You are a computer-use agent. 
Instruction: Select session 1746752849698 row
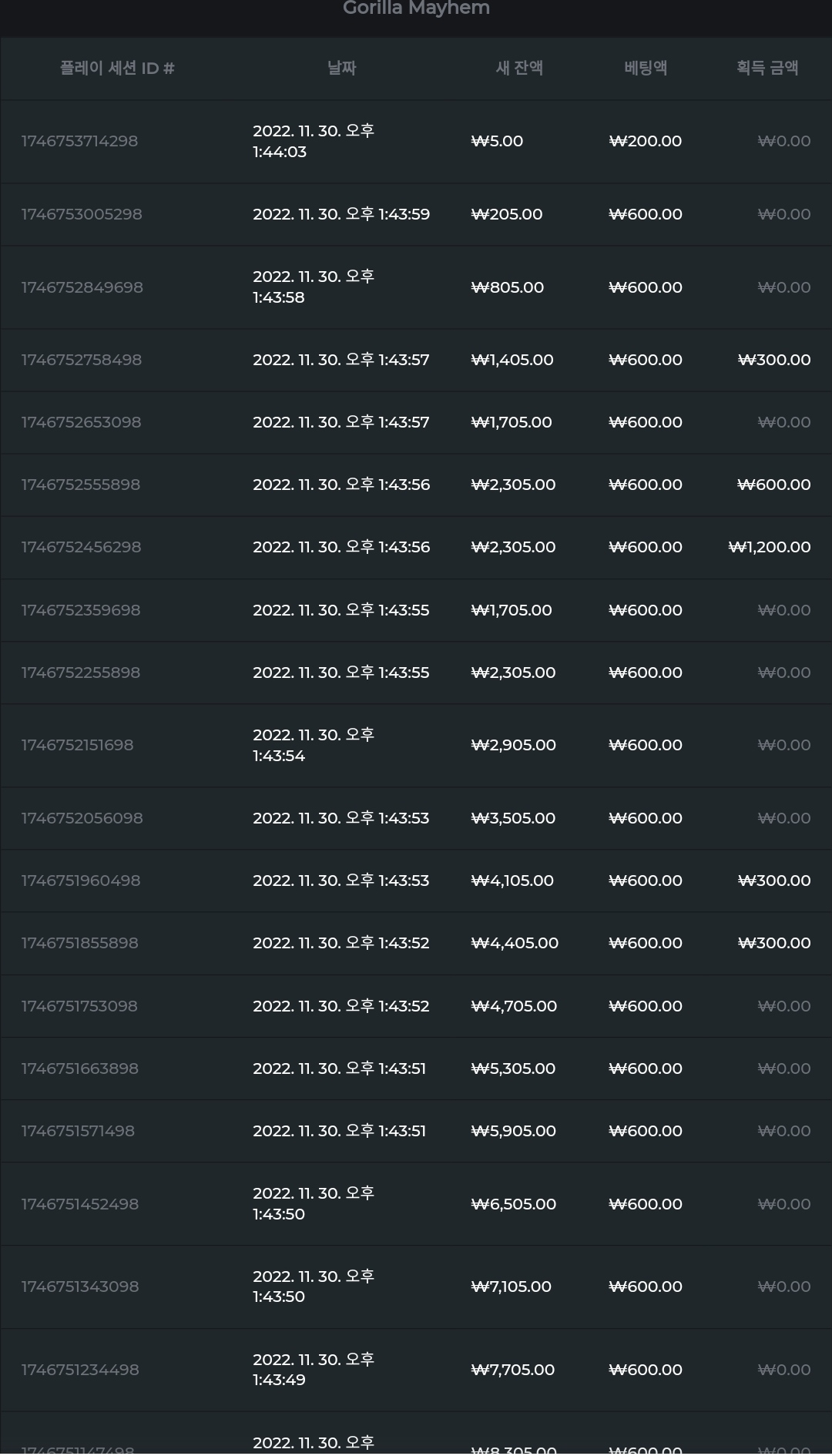point(416,287)
